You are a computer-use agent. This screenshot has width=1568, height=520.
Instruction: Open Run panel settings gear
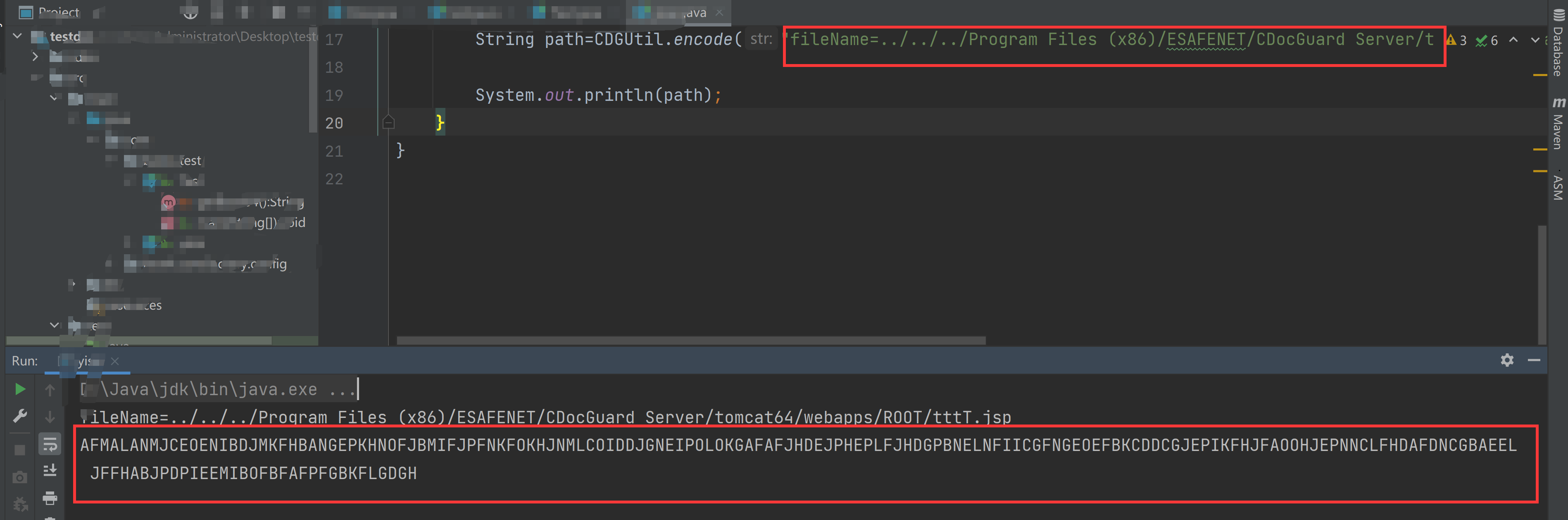tap(1506, 360)
